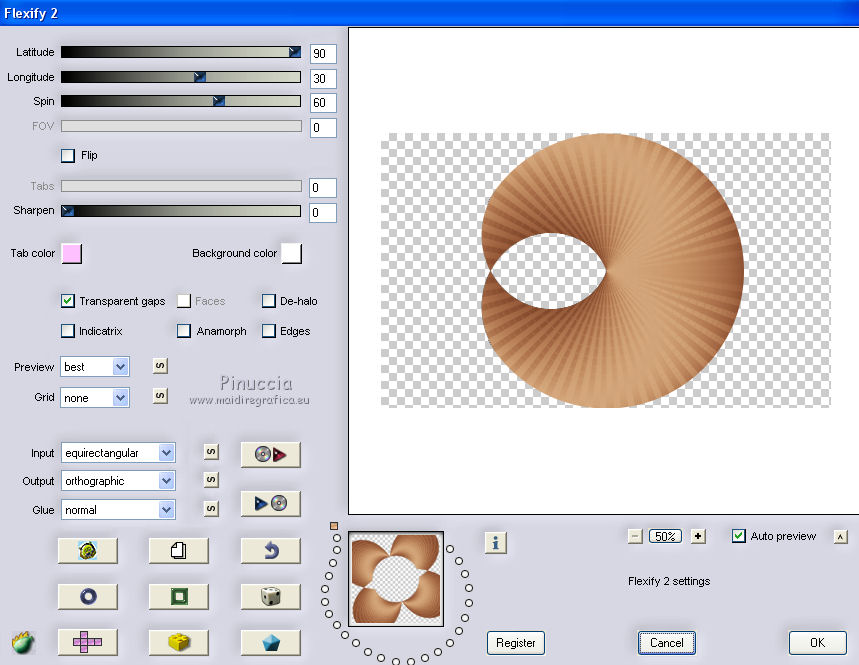
Task: Click the Cancel button
Action: pos(667,643)
